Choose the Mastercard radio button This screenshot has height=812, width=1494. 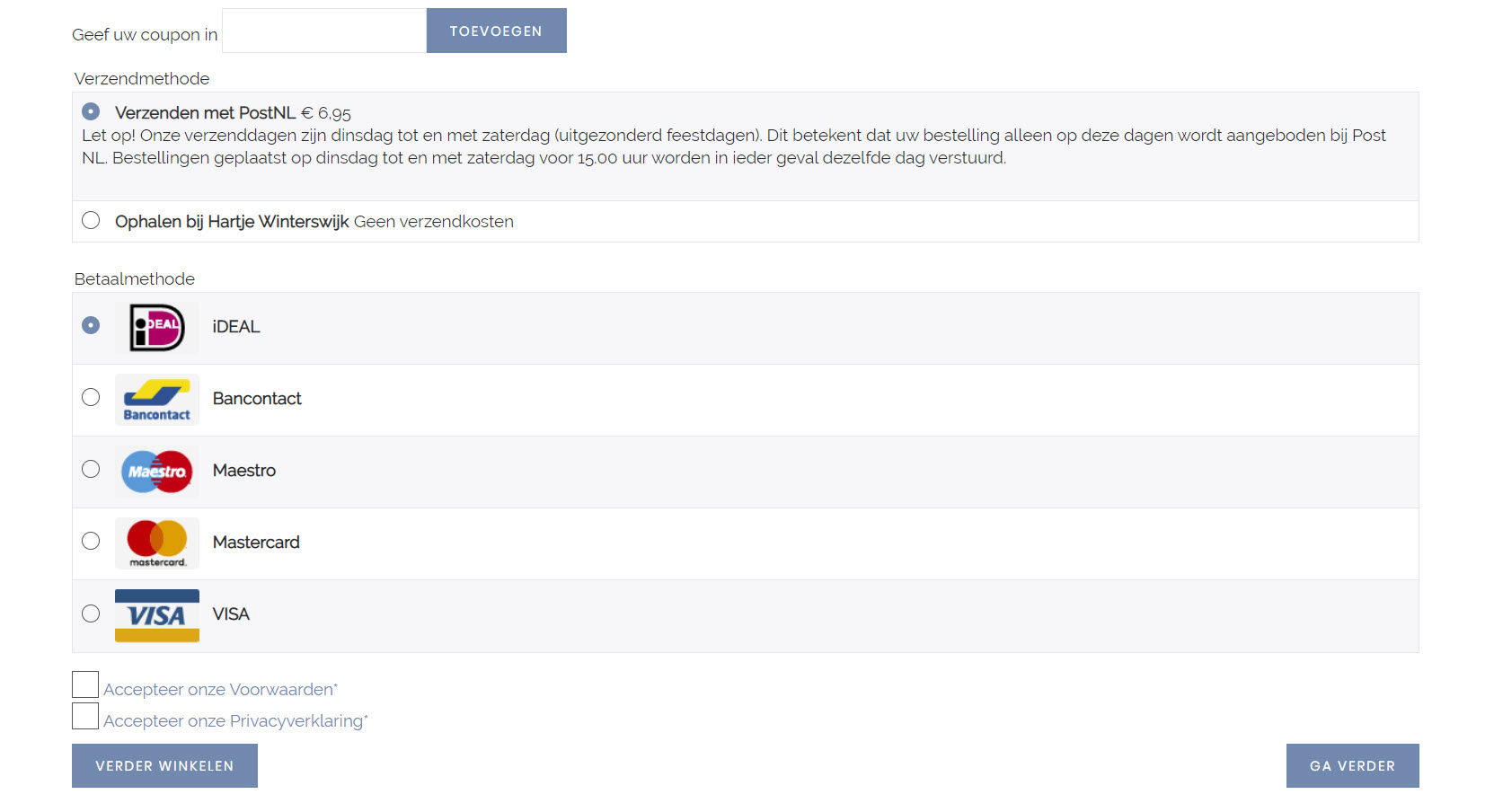[x=91, y=541]
